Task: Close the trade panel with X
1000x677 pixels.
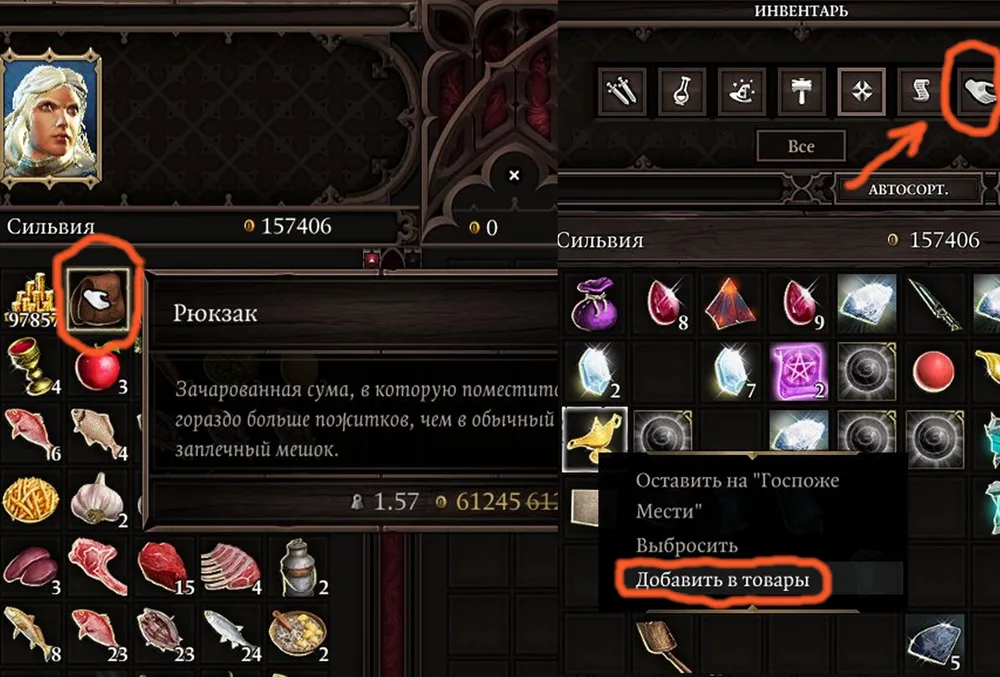Action: [x=514, y=175]
